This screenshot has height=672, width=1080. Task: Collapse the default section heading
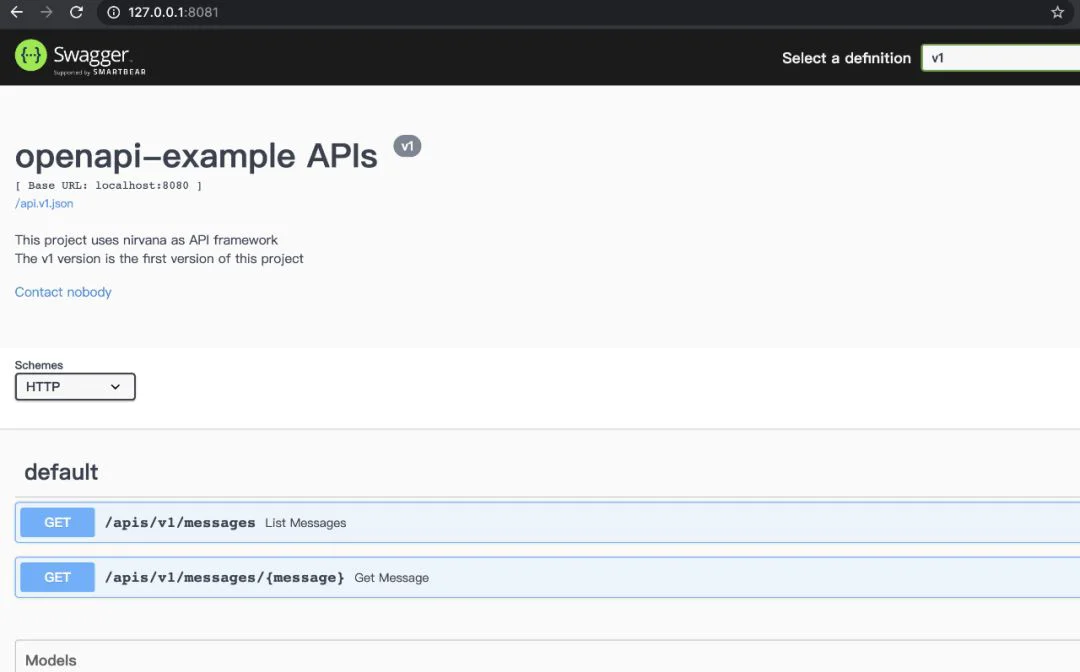click(x=61, y=472)
